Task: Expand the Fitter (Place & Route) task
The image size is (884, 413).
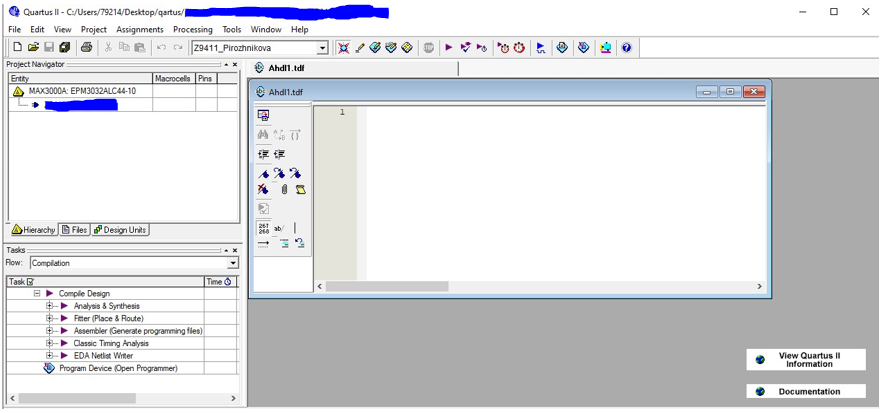Action: pyautogui.click(x=50, y=318)
